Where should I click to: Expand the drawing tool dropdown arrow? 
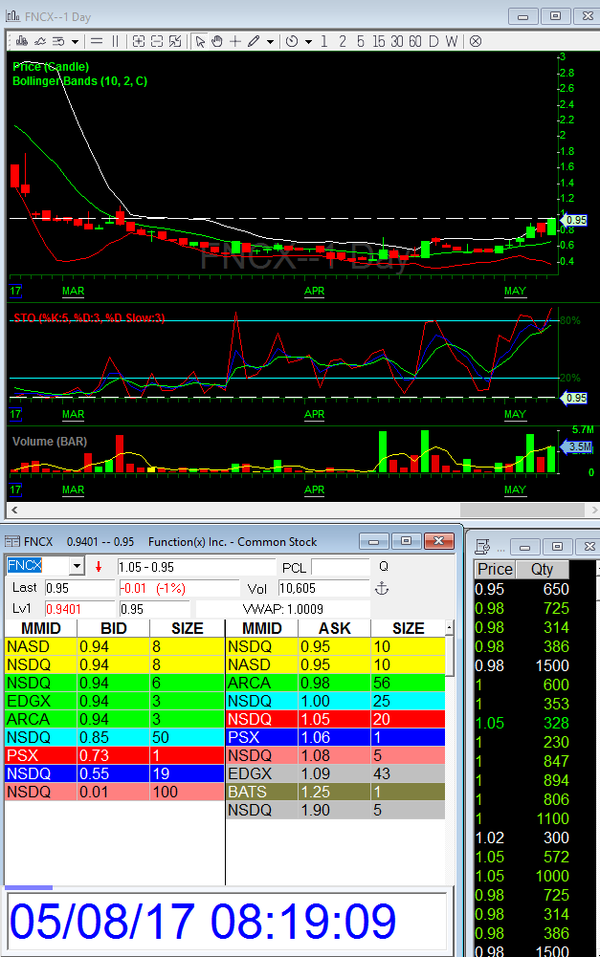(x=270, y=41)
